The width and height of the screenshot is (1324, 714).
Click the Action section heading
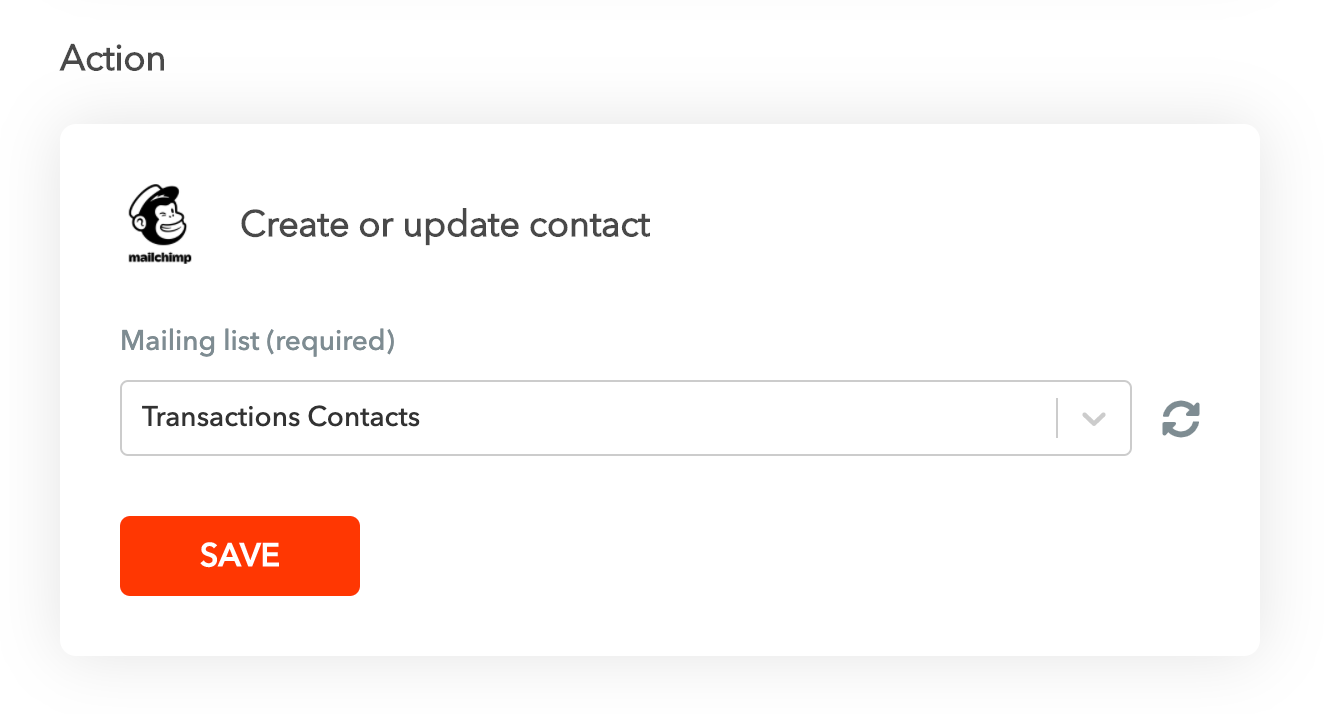coord(113,59)
